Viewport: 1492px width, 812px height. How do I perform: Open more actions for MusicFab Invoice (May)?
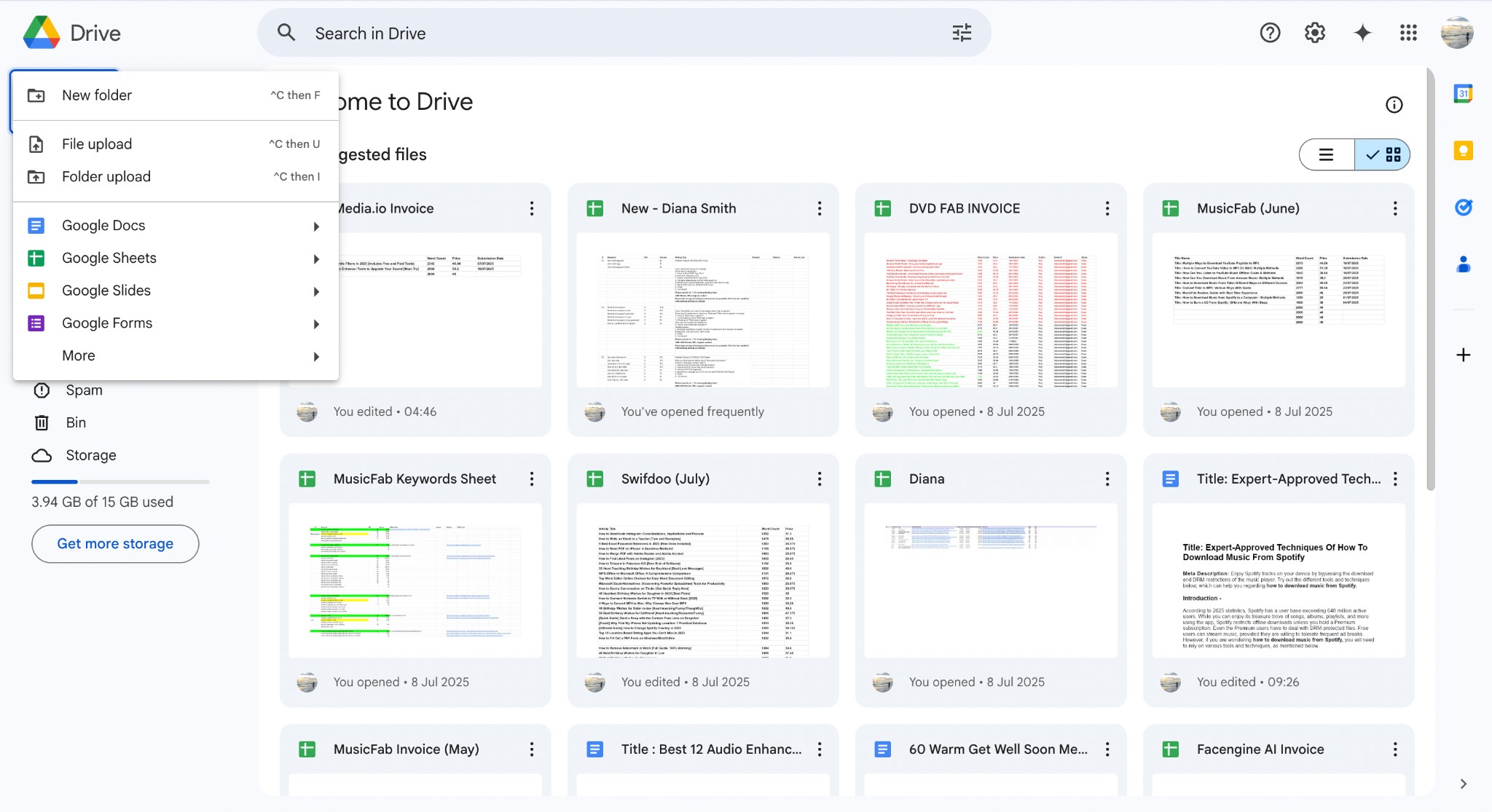click(532, 749)
